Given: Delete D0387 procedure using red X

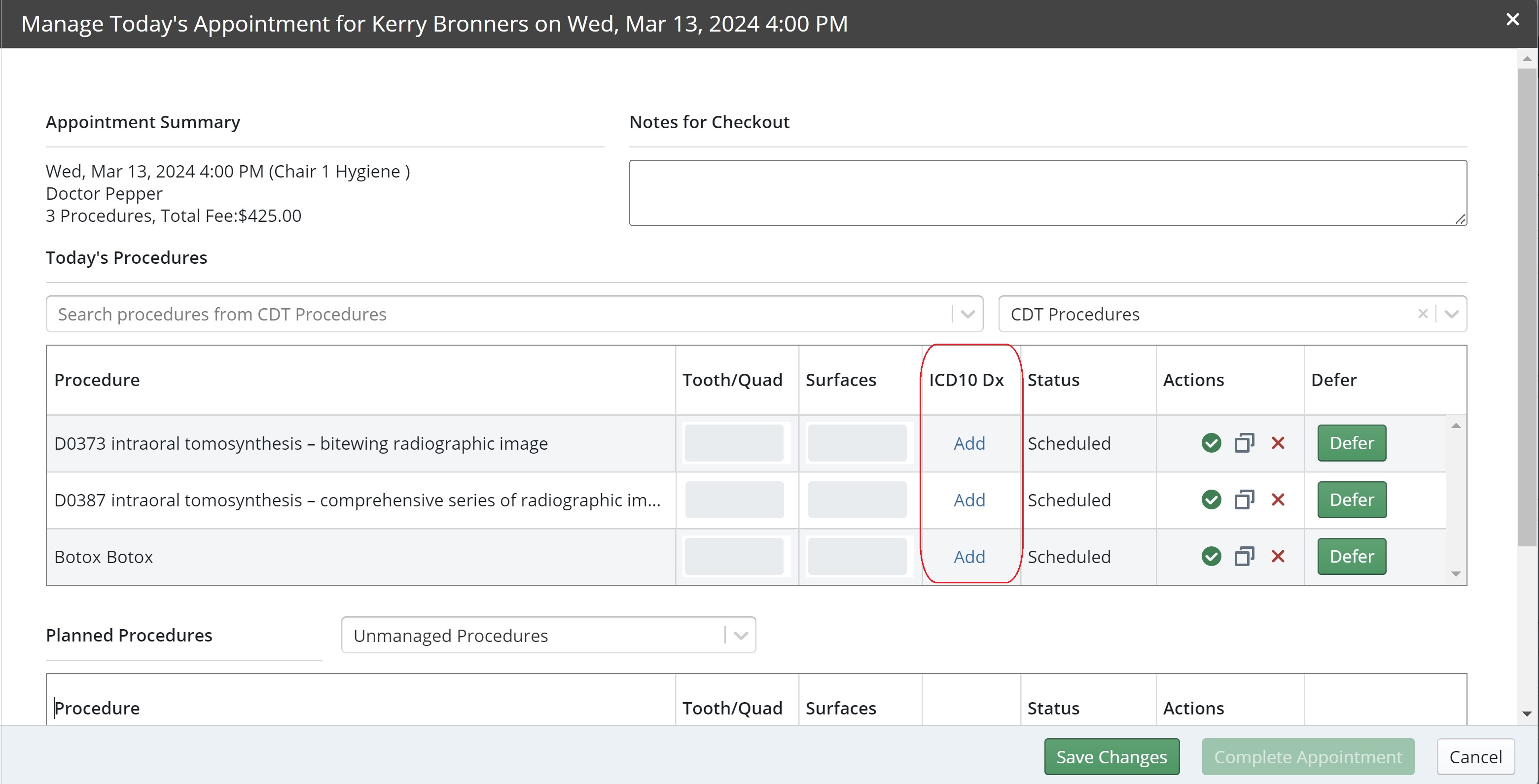Looking at the screenshot, I should tap(1278, 499).
